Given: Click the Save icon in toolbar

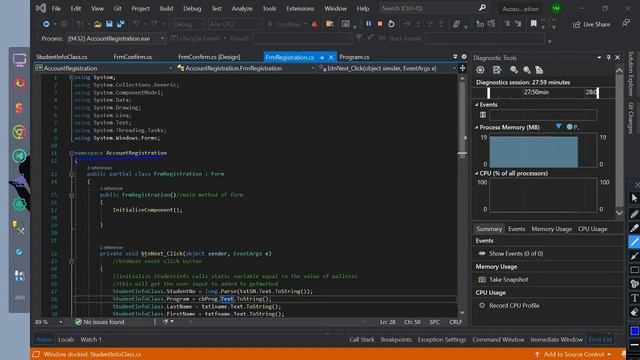Looking at the screenshot, I should [x=109, y=24].
